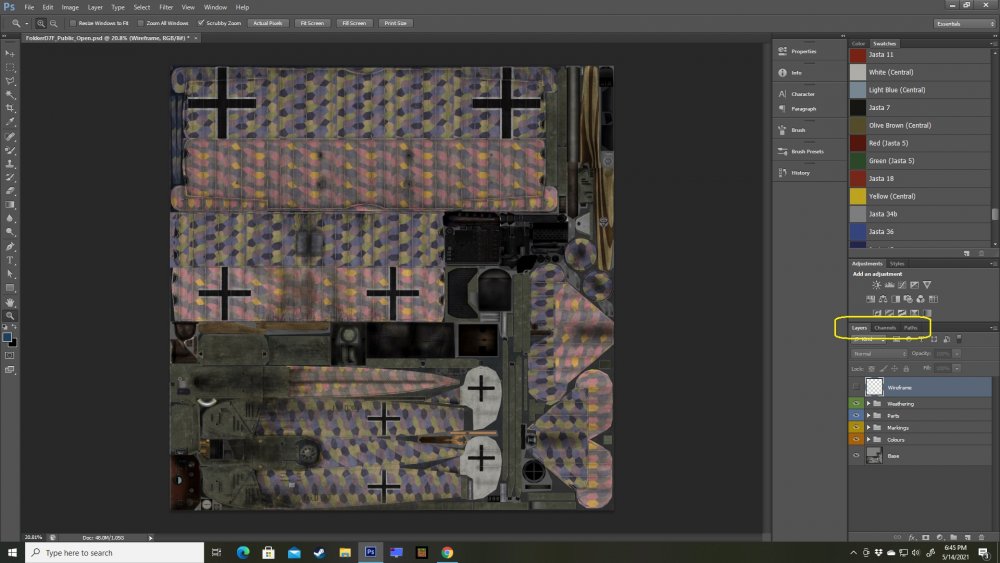Viewport: 1000px width, 563px height.
Task: Select the Rectangular Marquee tool
Action: (x=10, y=67)
